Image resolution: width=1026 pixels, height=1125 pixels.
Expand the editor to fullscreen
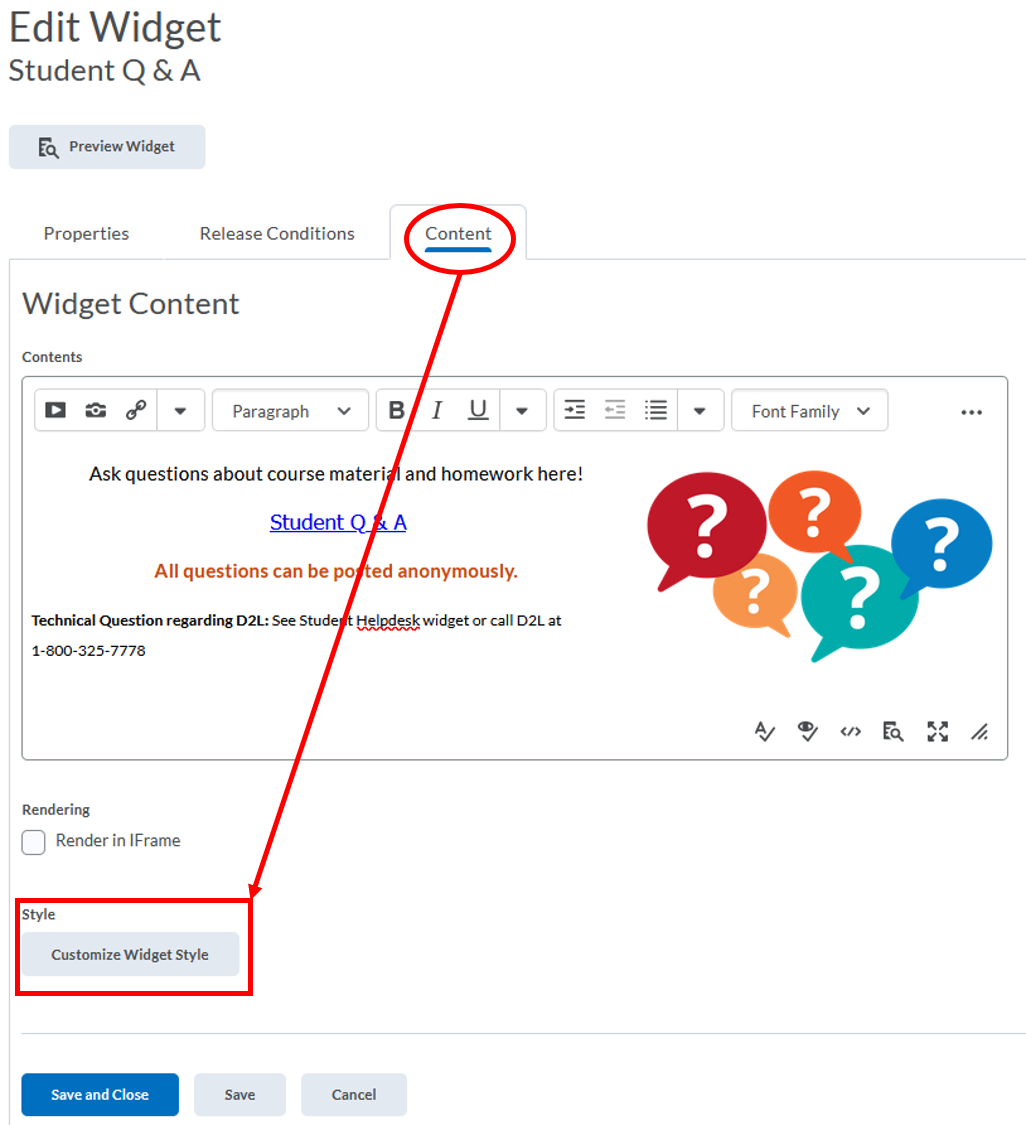[937, 731]
